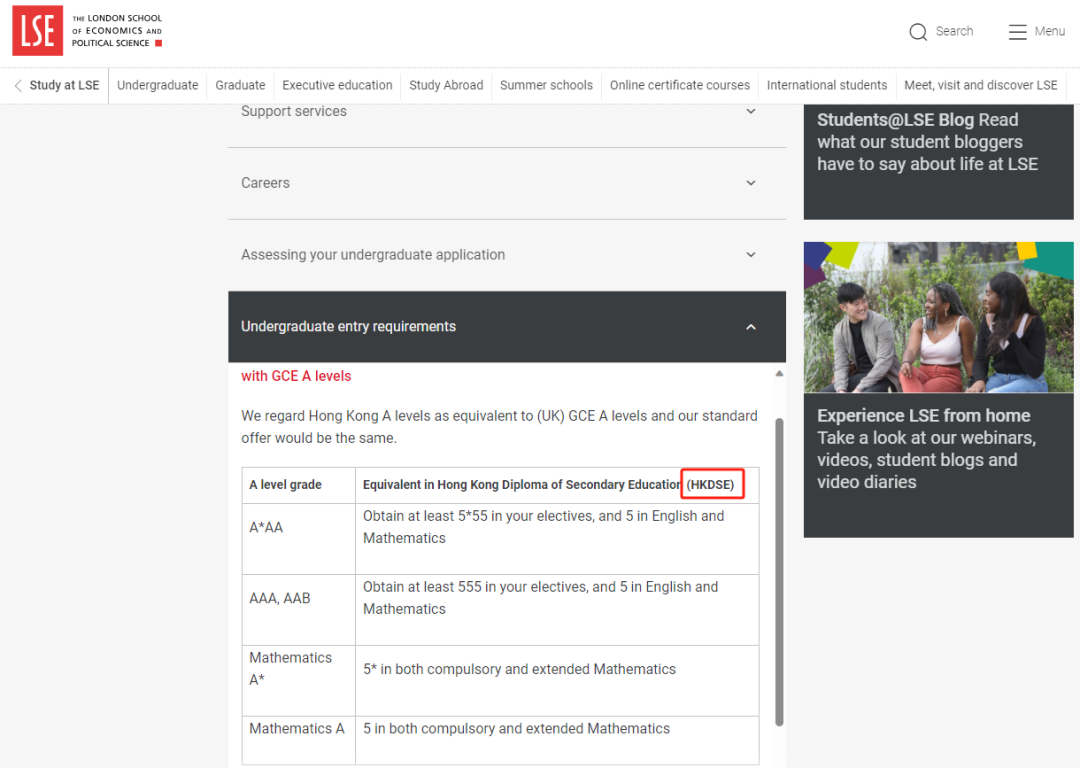Open Executive education nav item
Screen dimensions: 1080x768
pyautogui.click(x=337, y=85)
